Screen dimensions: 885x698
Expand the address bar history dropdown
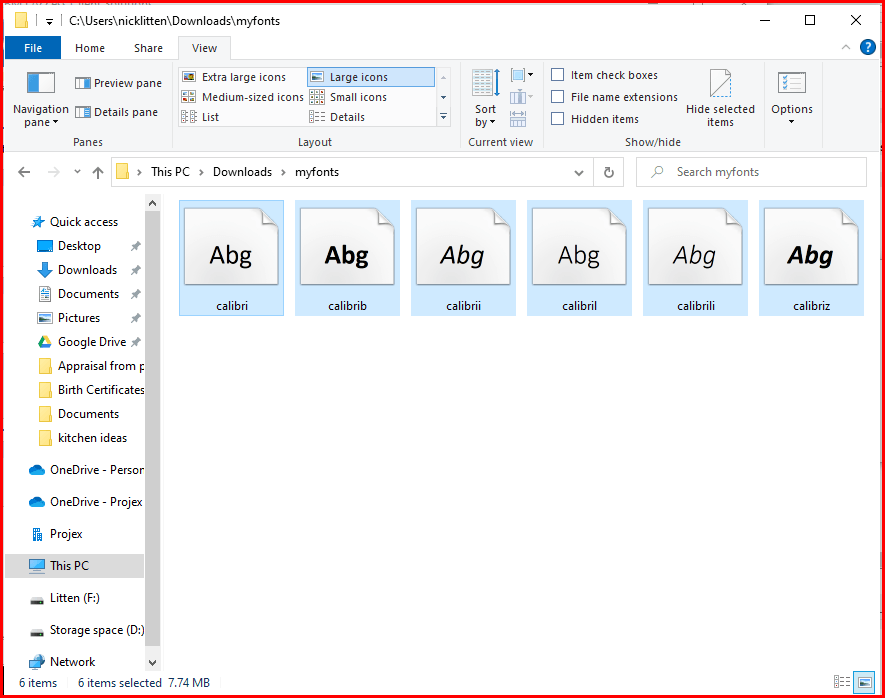coord(579,172)
